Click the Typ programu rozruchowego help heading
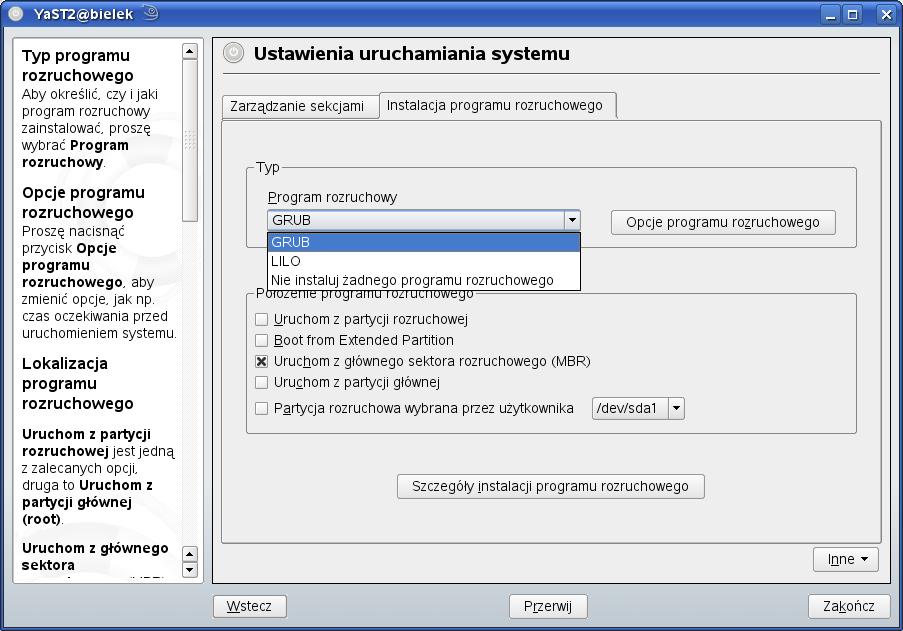 click(x=78, y=66)
